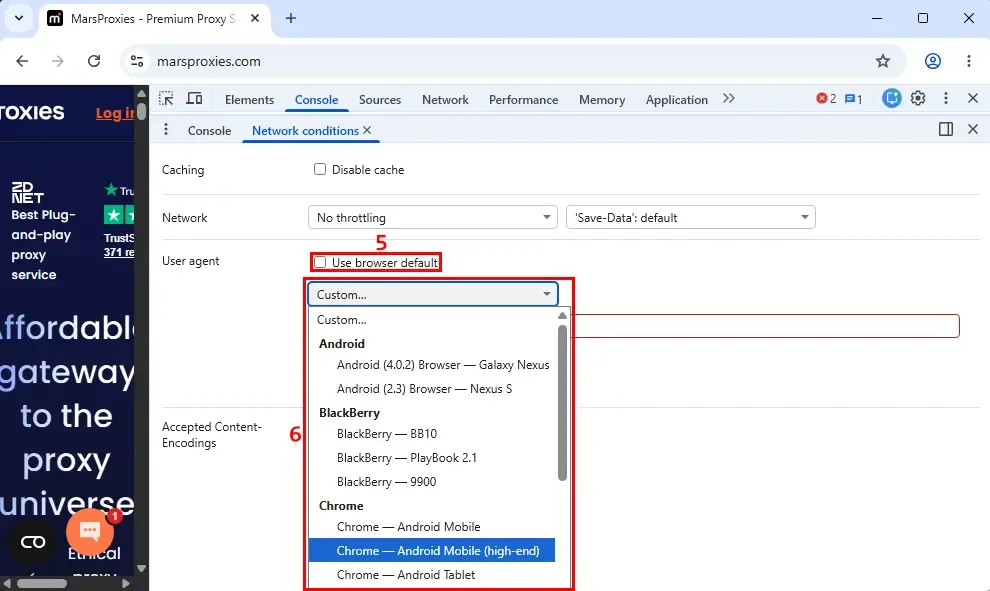Choose Android (4.0.2) Browser — Galaxy Nexus
The width and height of the screenshot is (990, 591).
coord(432,365)
